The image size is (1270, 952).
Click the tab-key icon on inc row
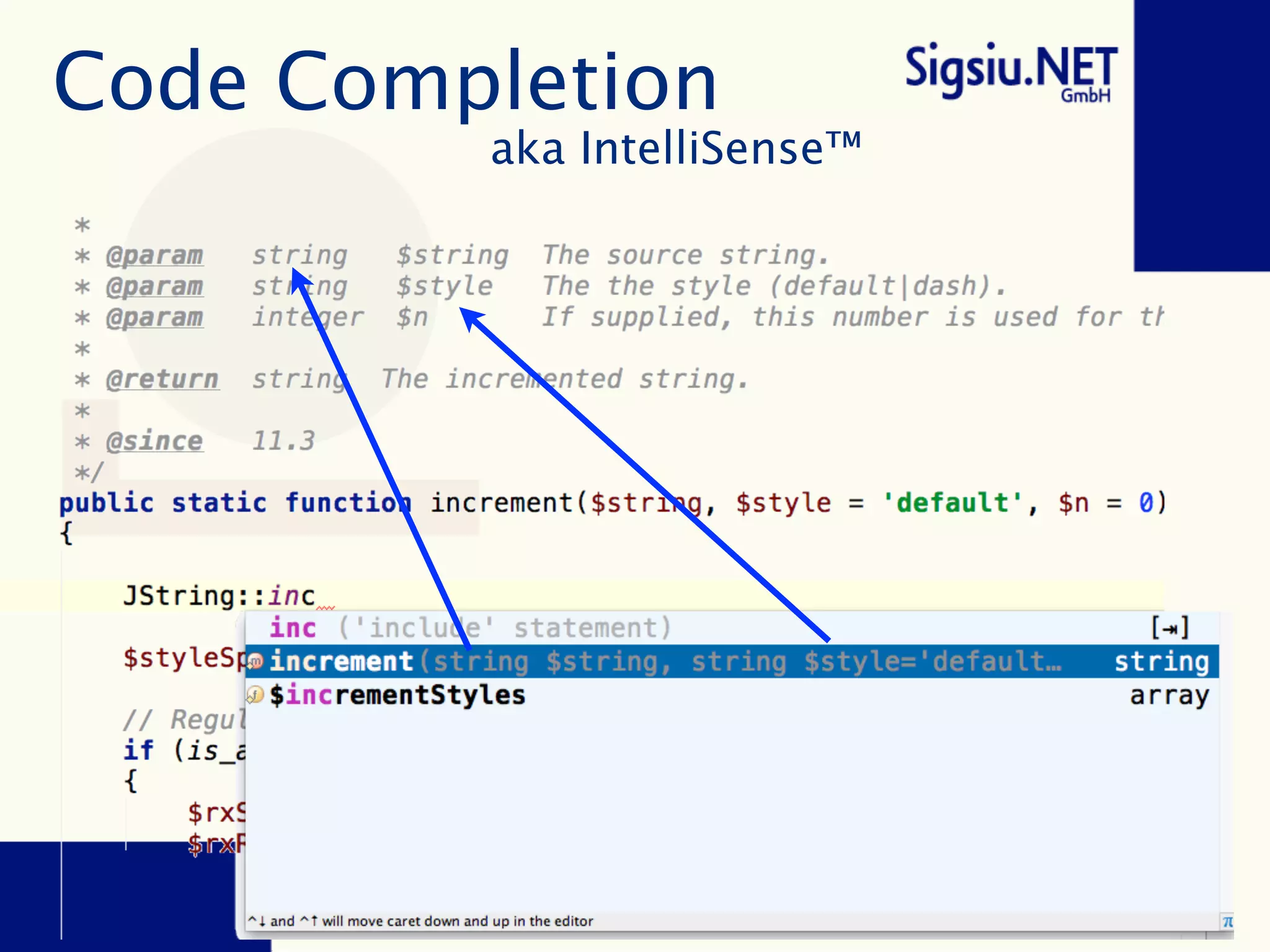click(1170, 628)
